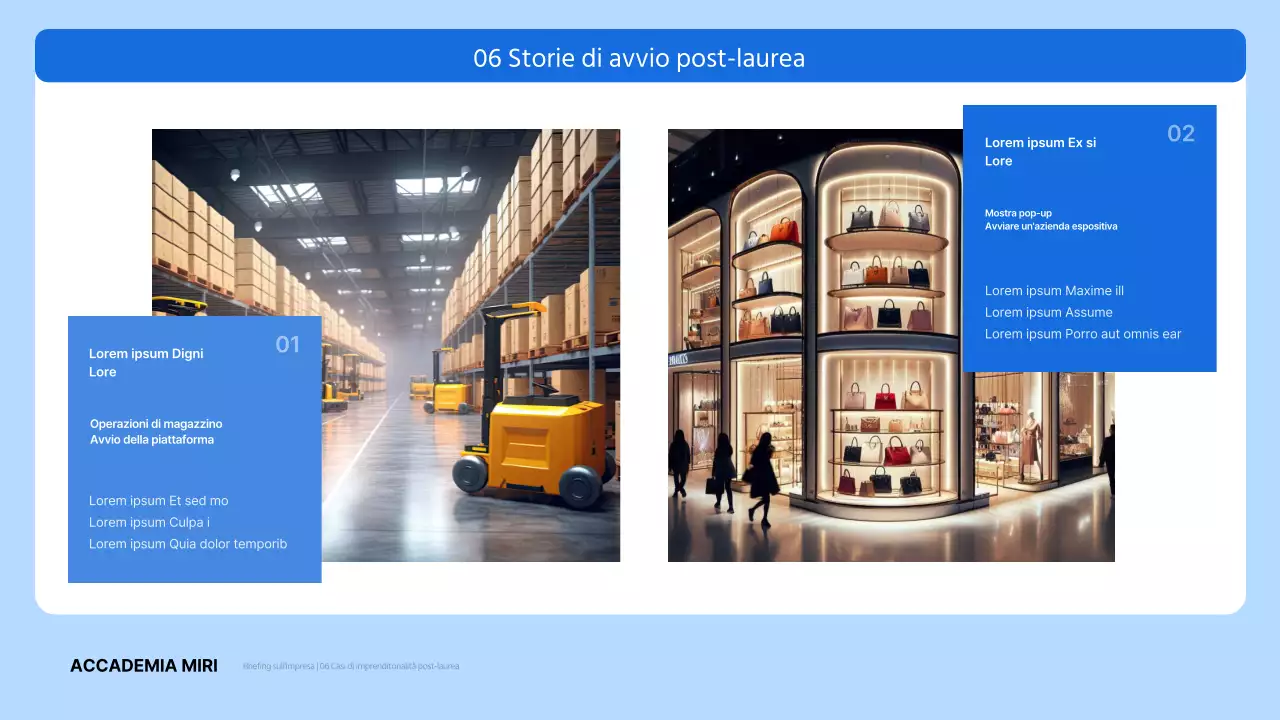Click the slide title '06 Storie di avvio post-laurea'
The image size is (1280, 720).
tap(639, 59)
